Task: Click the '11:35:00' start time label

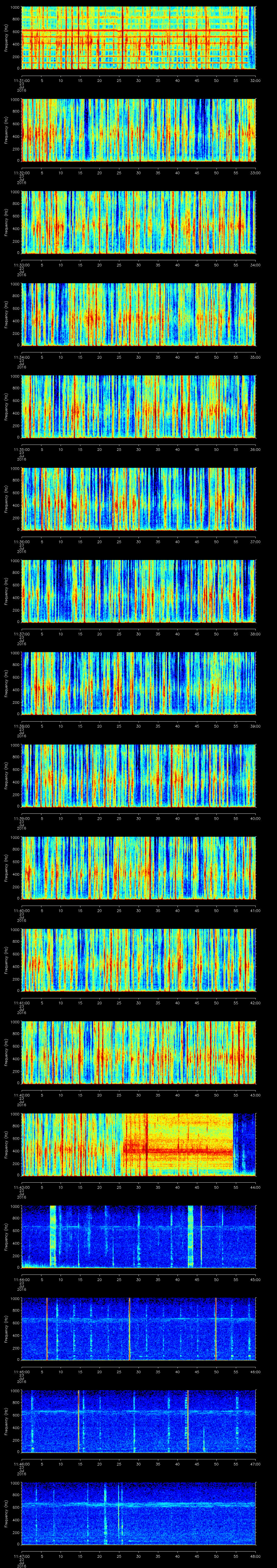Action: (x=22, y=449)
